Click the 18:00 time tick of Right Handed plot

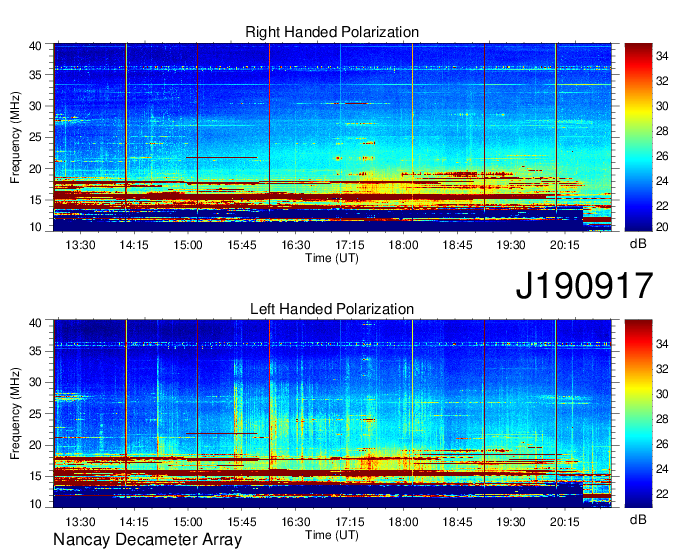(x=403, y=245)
